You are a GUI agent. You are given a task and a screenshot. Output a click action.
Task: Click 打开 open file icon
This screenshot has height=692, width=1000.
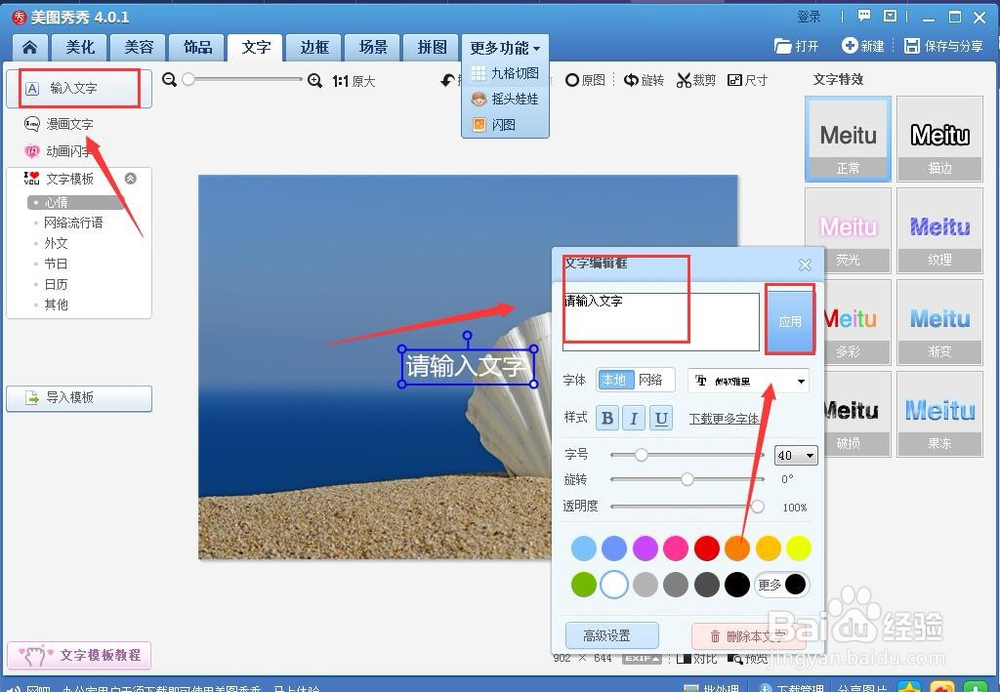(796, 46)
